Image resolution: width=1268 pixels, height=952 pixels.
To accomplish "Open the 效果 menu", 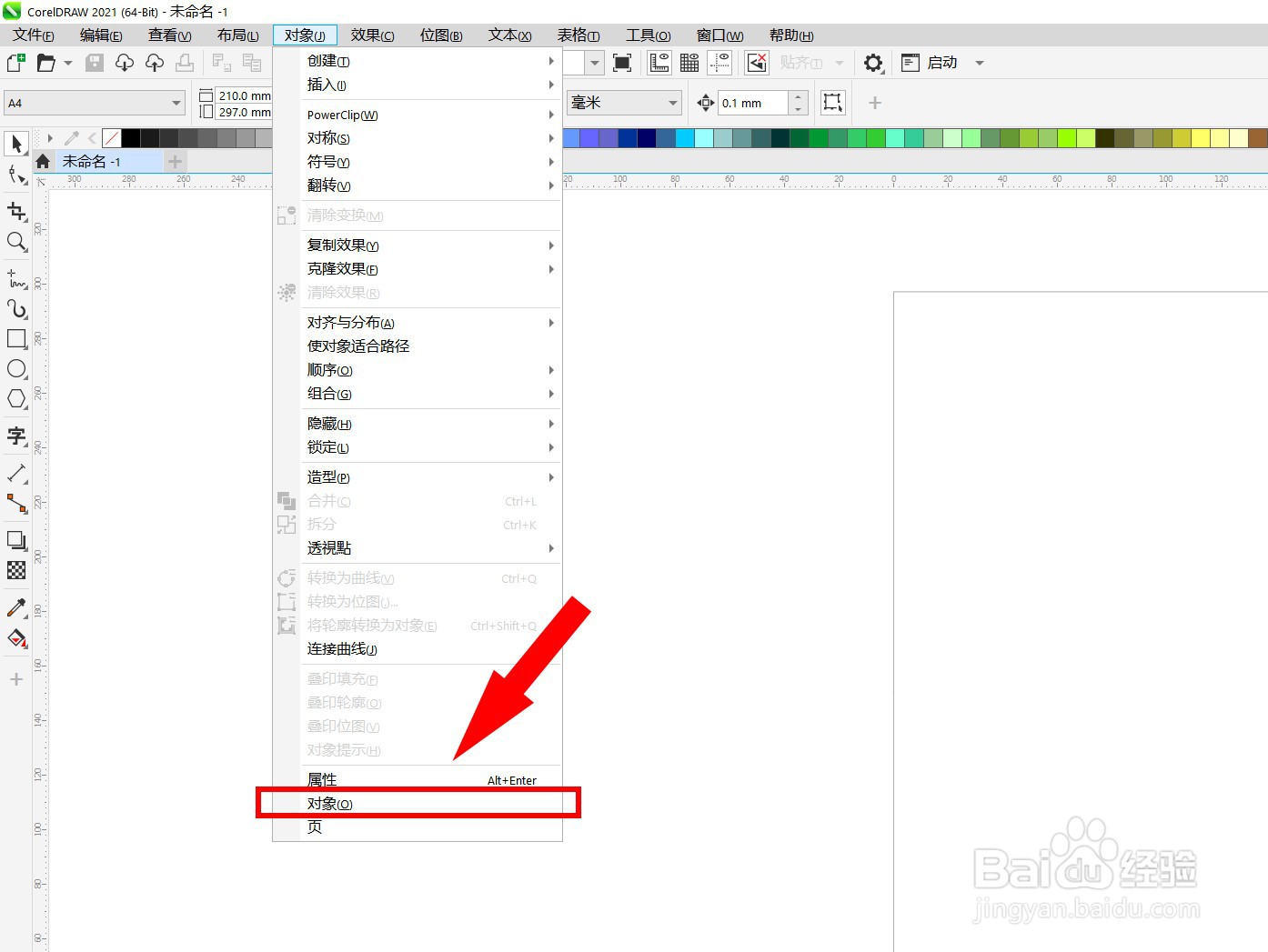I will pos(373,35).
